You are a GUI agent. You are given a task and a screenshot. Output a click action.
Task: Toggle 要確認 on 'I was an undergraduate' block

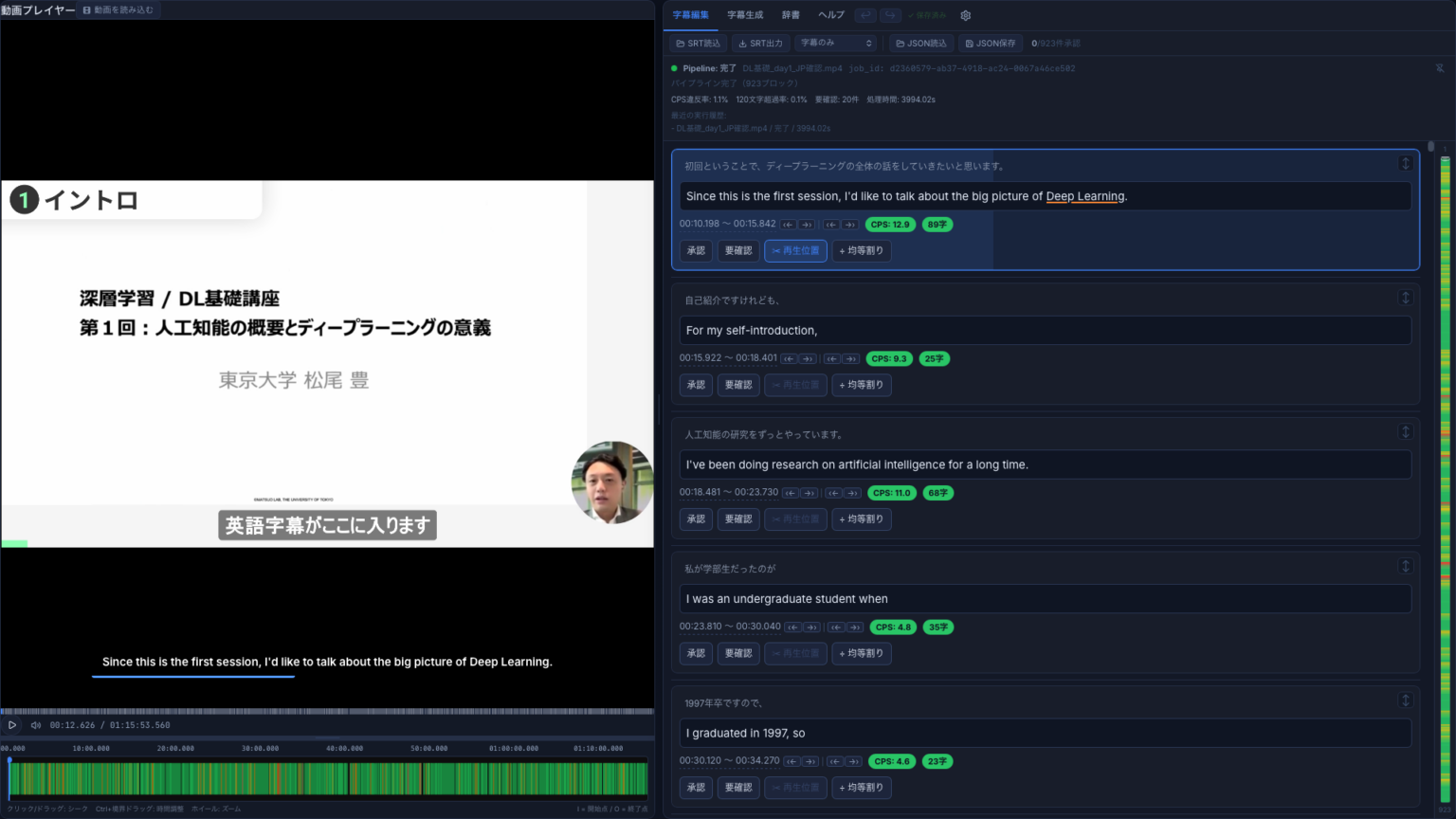click(x=738, y=654)
